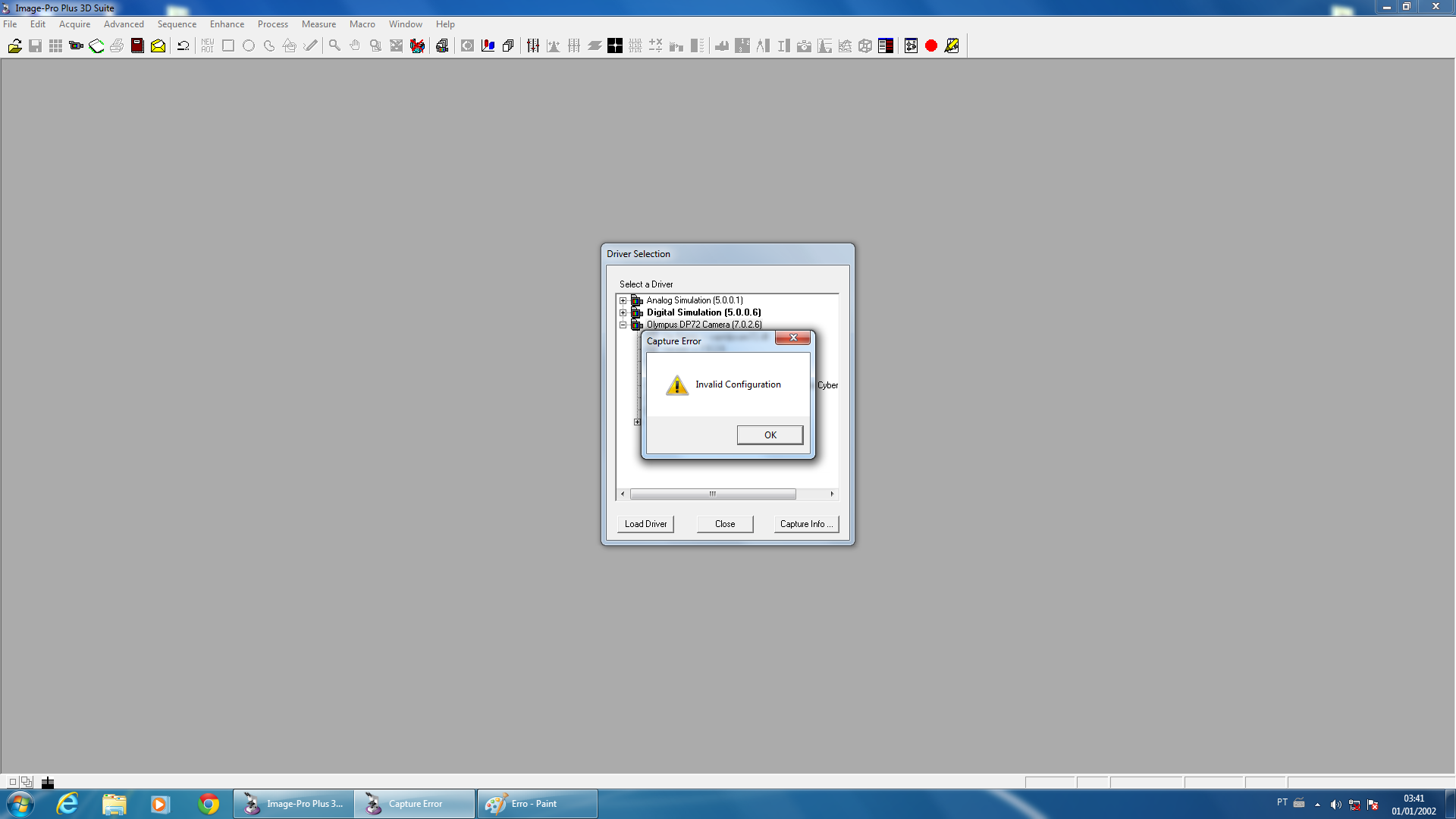The image size is (1456, 819).
Task: Click OK in Capture Error dialog
Action: click(x=770, y=435)
